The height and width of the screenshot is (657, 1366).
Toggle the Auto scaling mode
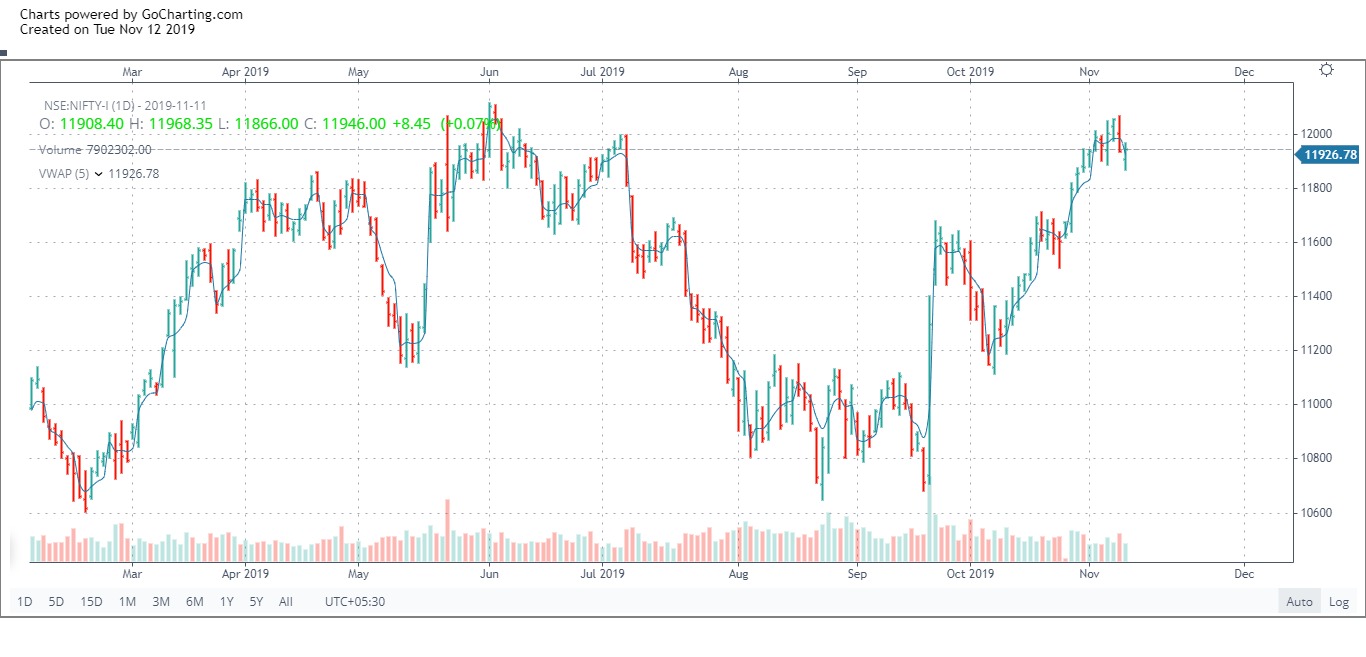(x=1299, y=601)
